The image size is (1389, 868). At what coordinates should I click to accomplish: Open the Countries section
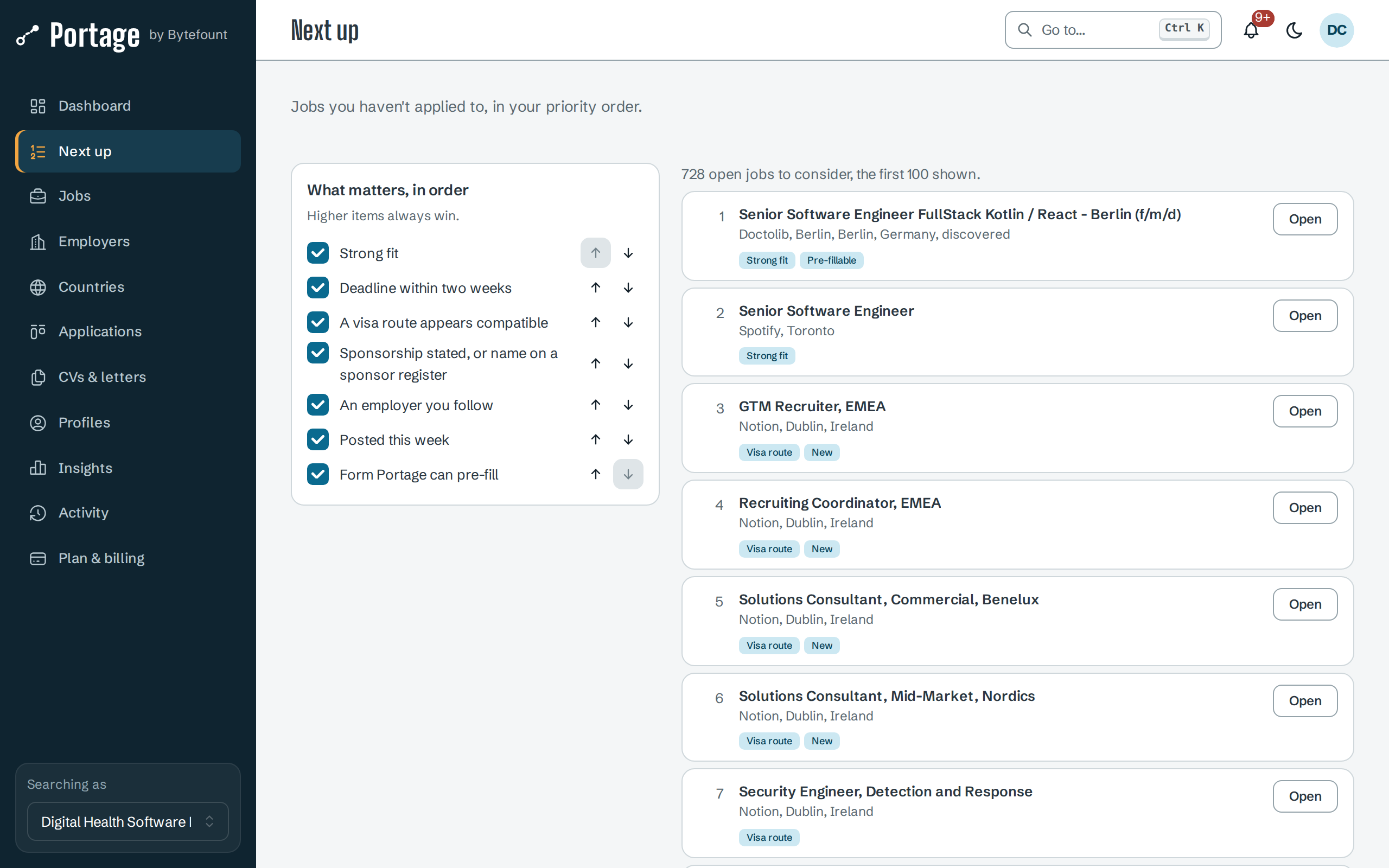(x=128, y=287)
